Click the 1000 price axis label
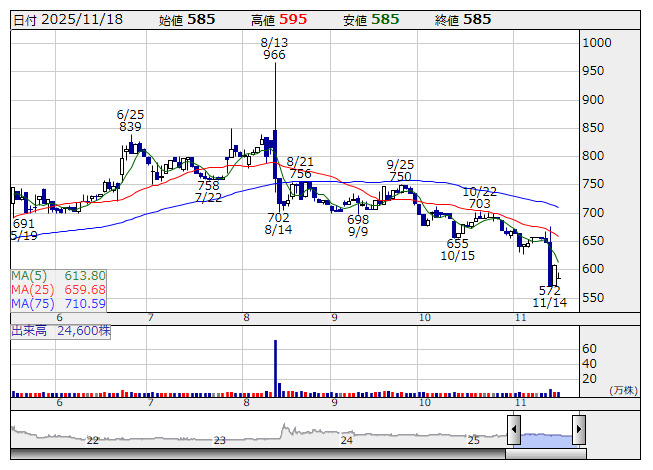 point(596,42)
